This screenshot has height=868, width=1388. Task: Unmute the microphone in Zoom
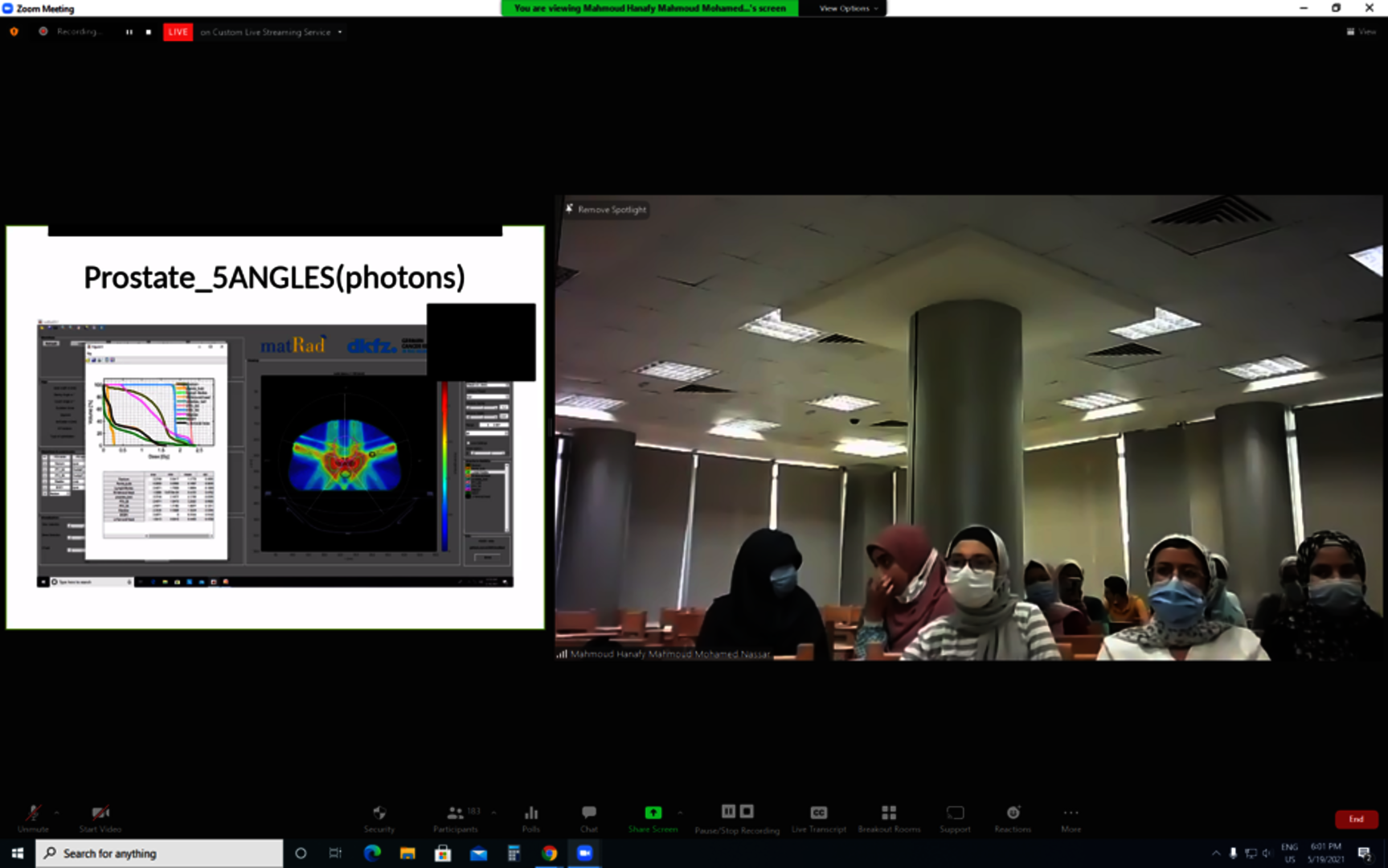33,817
